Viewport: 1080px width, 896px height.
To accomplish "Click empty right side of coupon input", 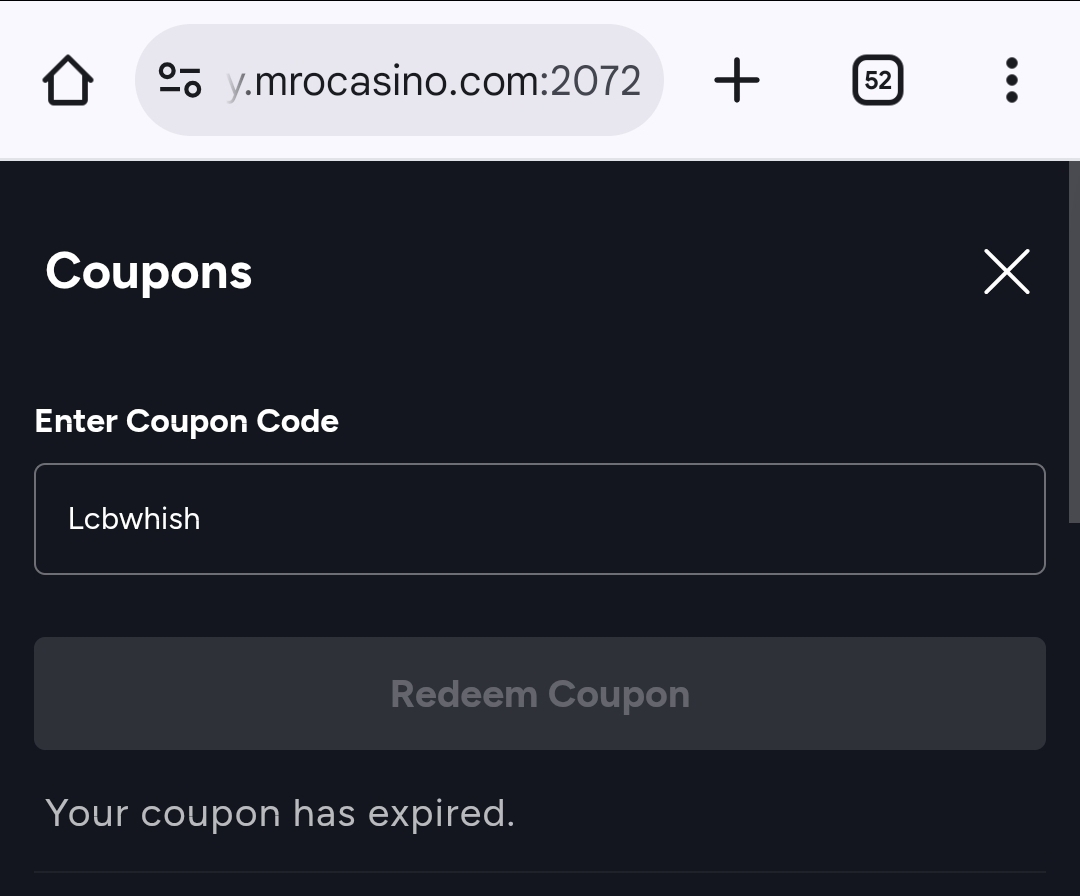I will [x=800, y=519].
